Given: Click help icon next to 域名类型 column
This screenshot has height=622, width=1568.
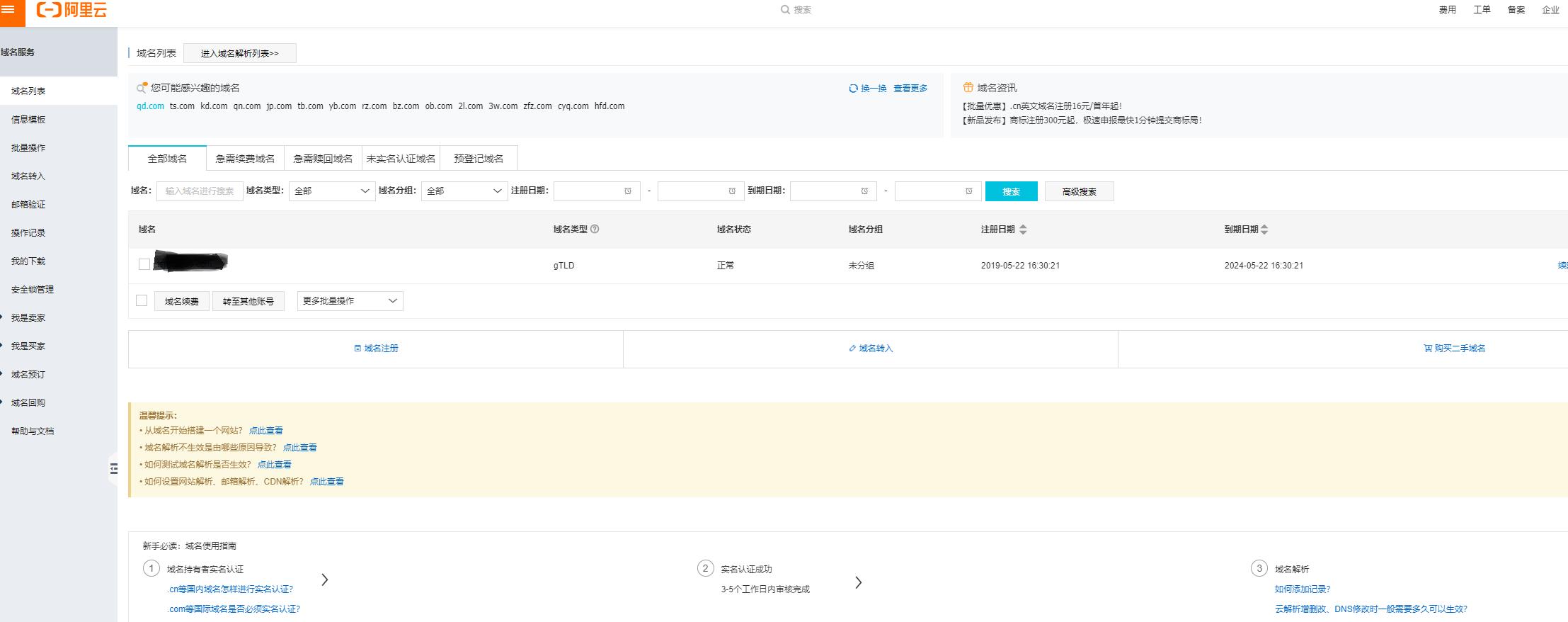Looking at the screenshot, I should 595,229.
